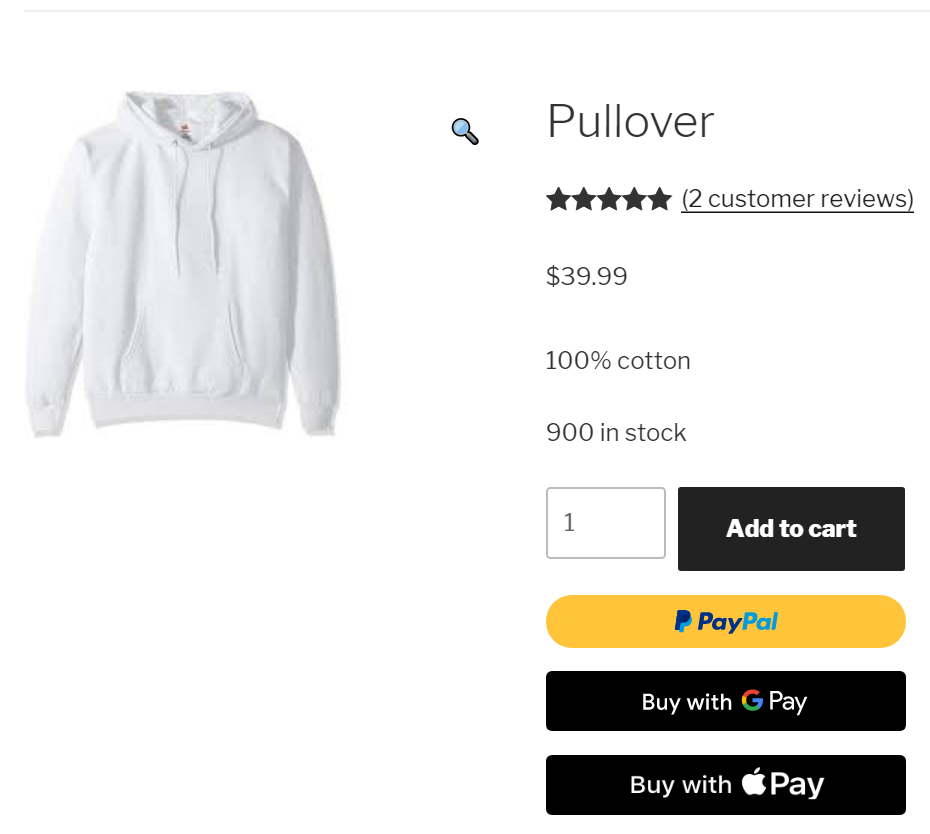Viewport: 930px width, 834px height.
Task: Click the 100% cotton description
Action: point(618,360)
